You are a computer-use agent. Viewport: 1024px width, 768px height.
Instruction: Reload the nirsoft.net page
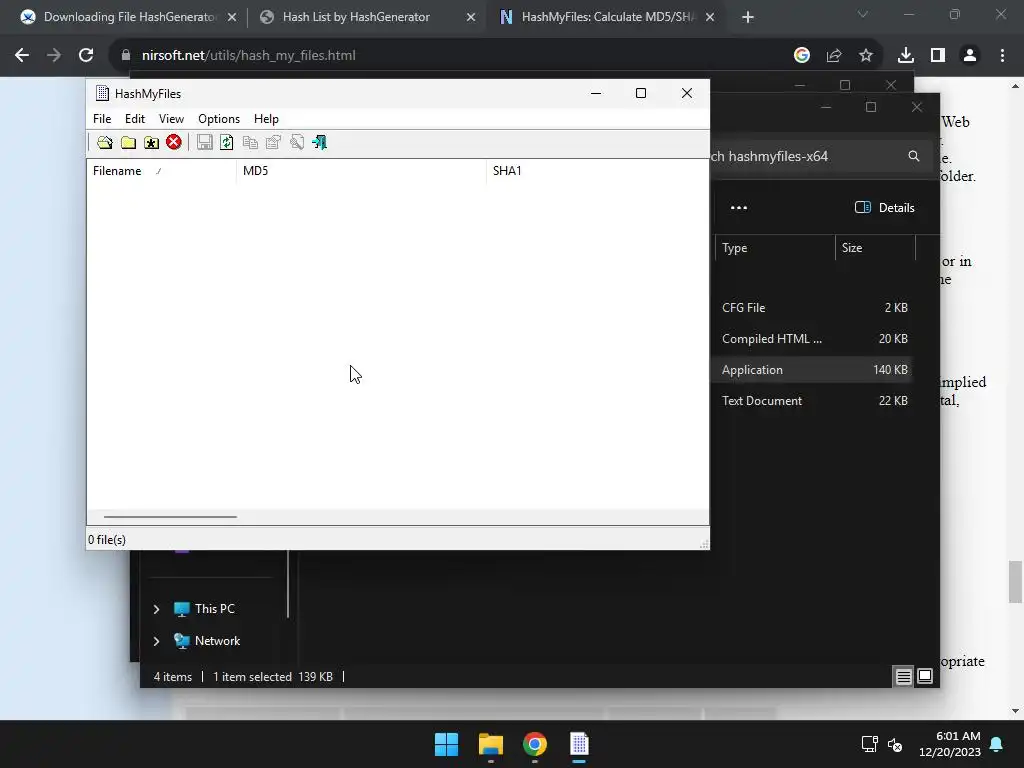pos(86,56)
